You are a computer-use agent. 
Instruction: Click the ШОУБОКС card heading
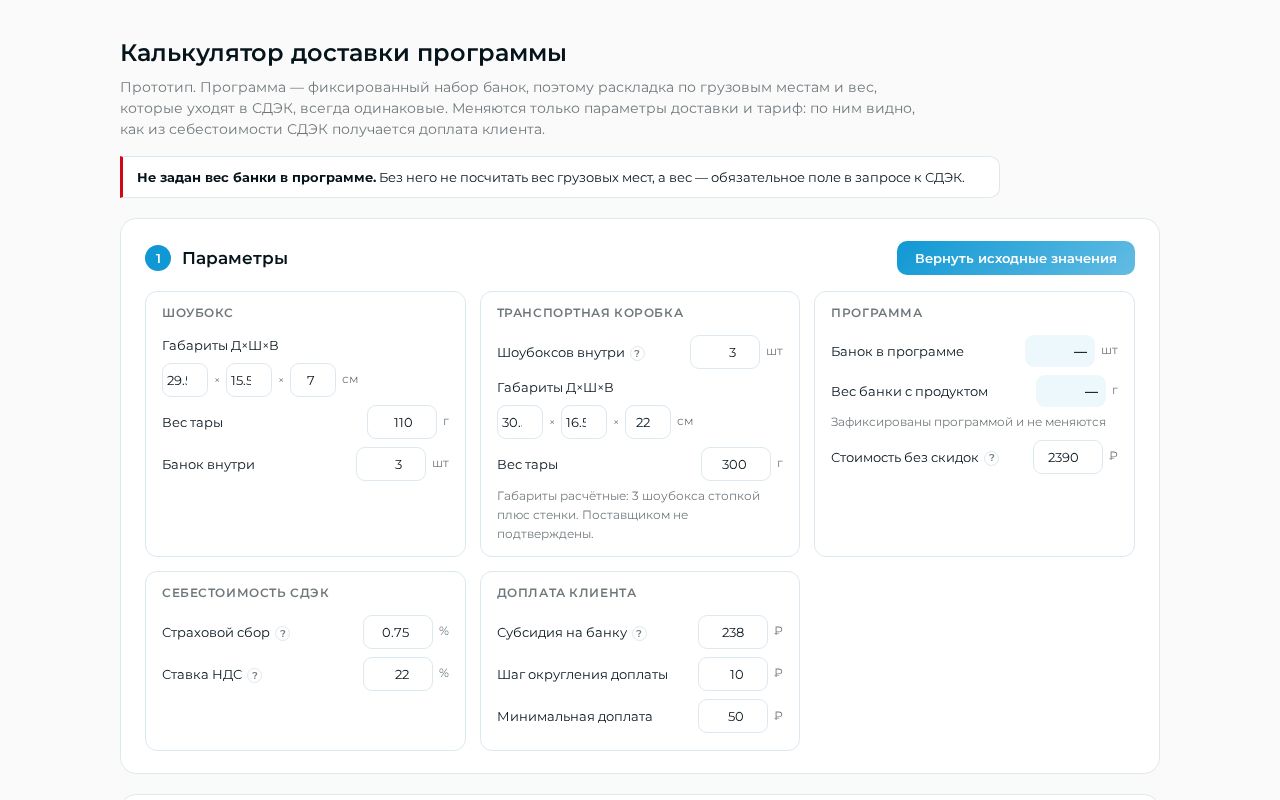click(198, 313)
